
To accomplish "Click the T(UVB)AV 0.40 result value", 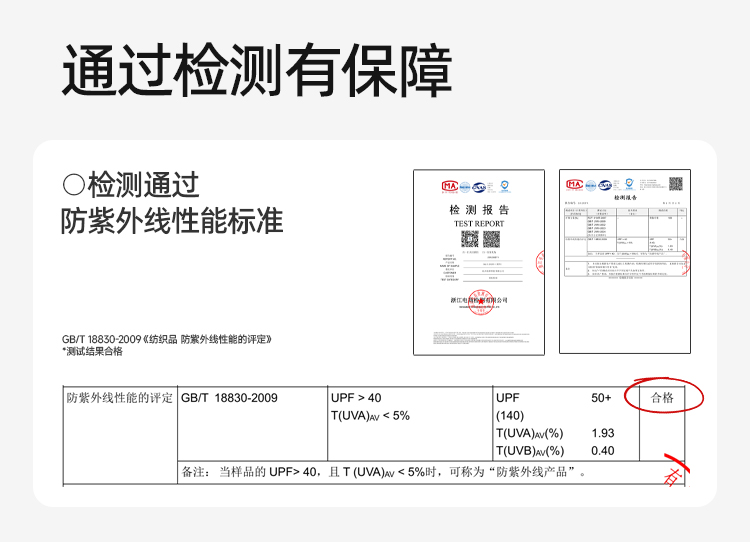I will coord(602,451).
